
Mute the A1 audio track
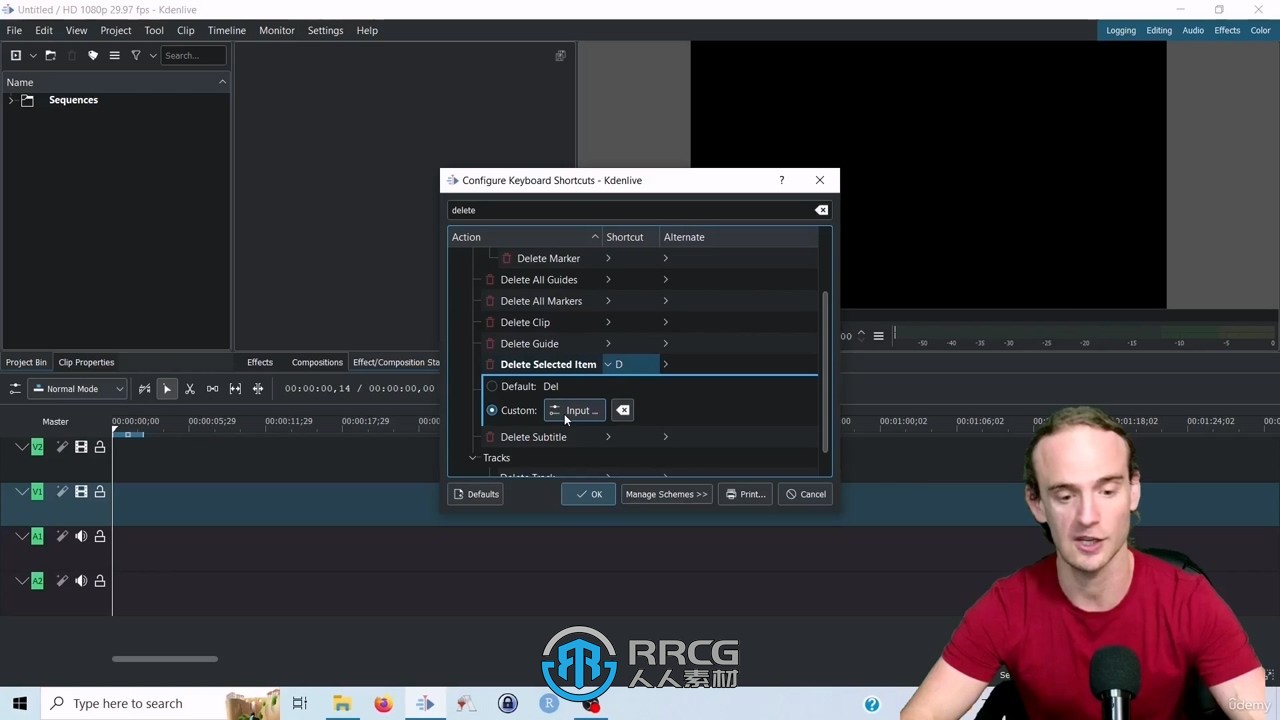[x=81, y=536]
